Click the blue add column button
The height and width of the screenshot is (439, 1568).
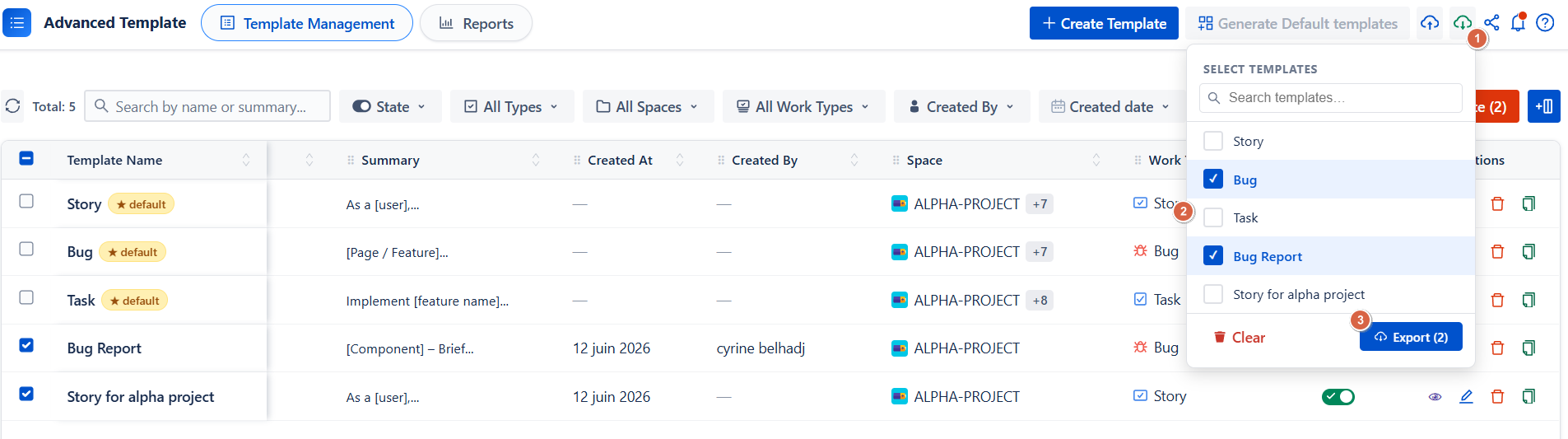click(x=1543, y=106)
